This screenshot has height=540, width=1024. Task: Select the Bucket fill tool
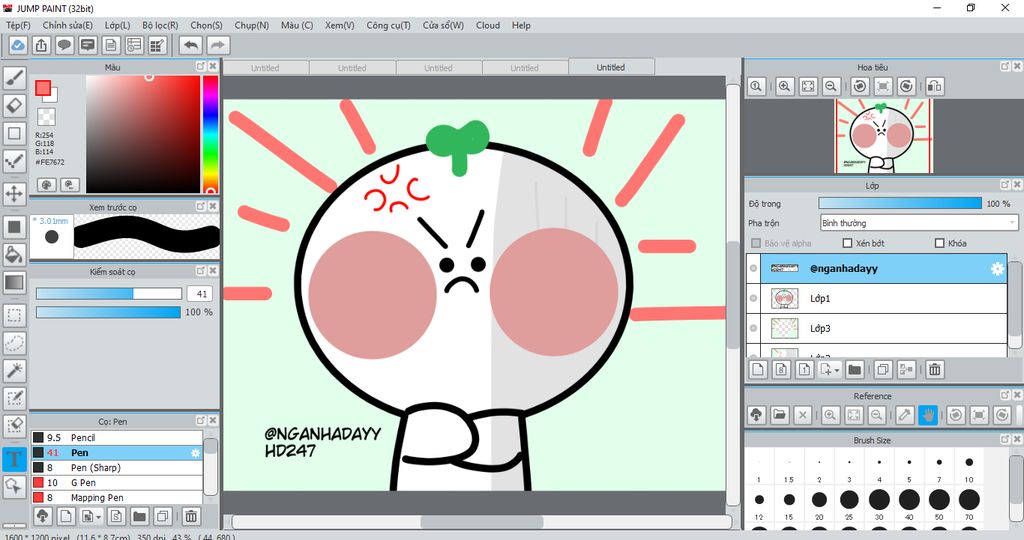(14, 254)
